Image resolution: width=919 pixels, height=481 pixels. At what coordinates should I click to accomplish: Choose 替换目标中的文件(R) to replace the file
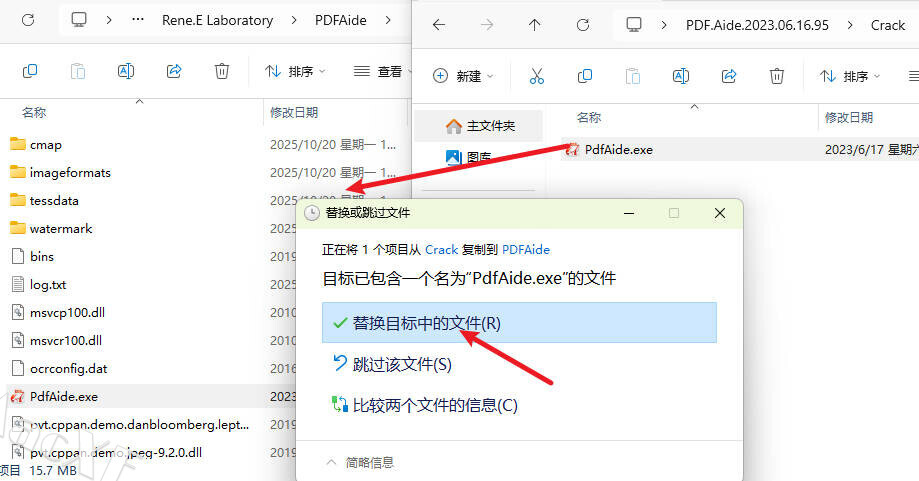tap(426, 323)
